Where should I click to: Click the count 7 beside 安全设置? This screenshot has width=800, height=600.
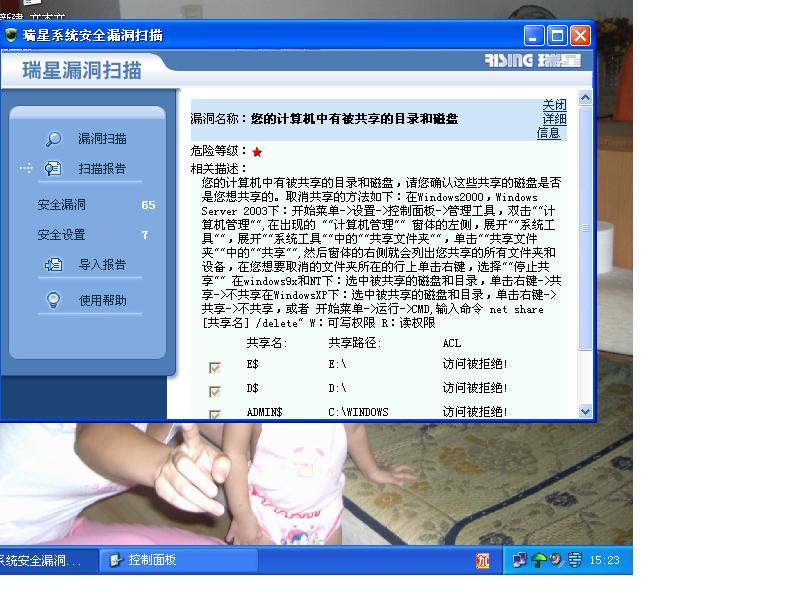pos(145,235)
